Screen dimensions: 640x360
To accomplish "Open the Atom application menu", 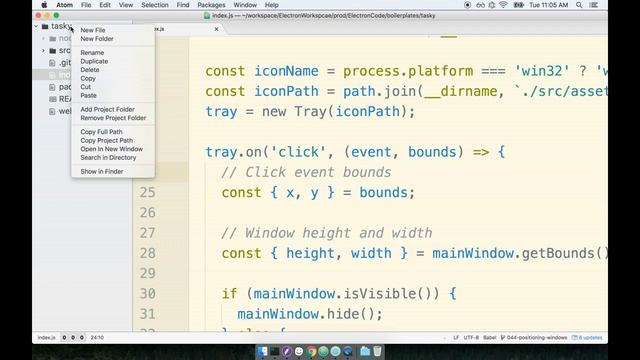I will pyautogui.click(x=64, y=5).
